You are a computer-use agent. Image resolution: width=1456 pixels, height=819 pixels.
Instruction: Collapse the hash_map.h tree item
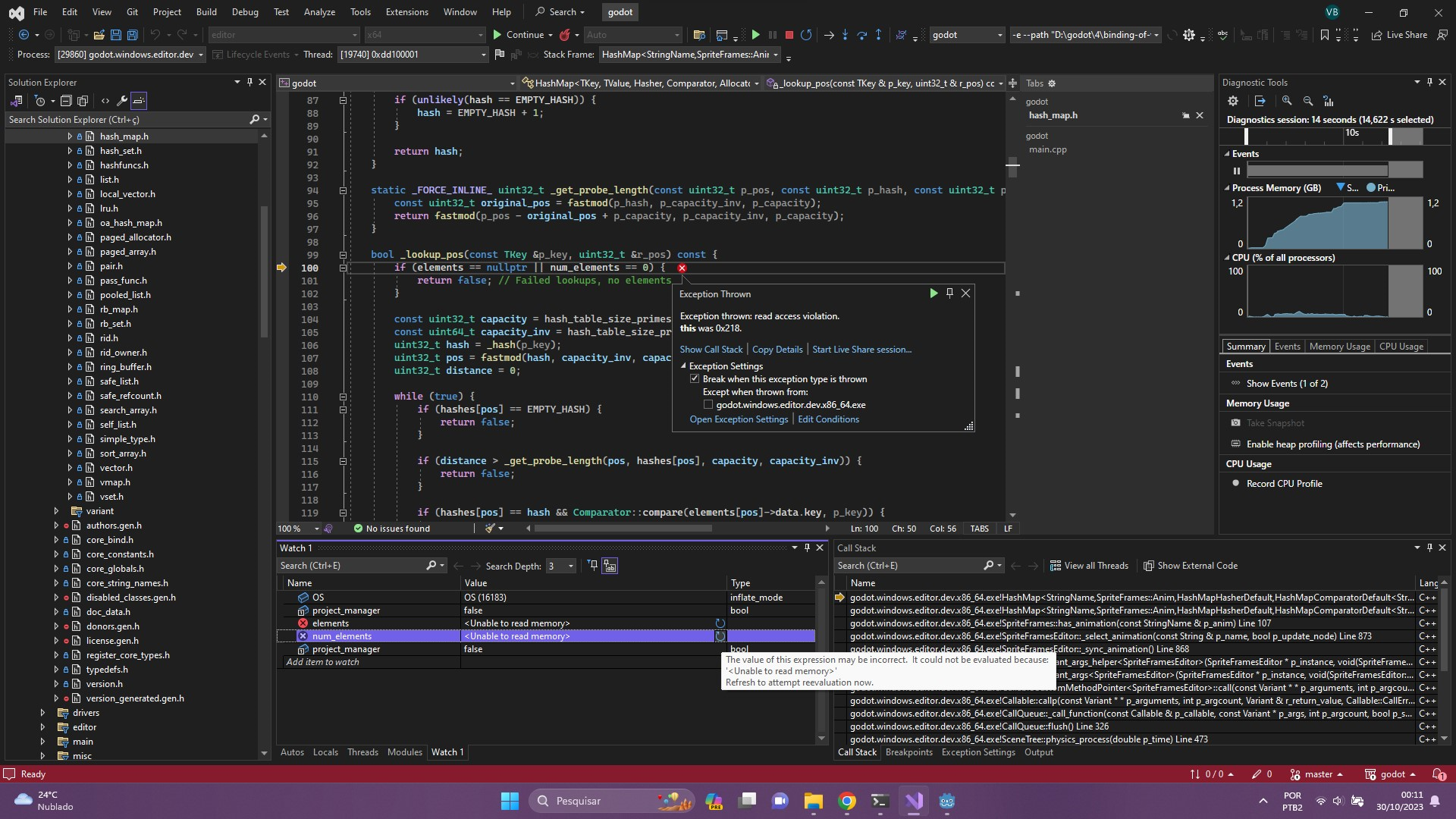tap(70, 136)
